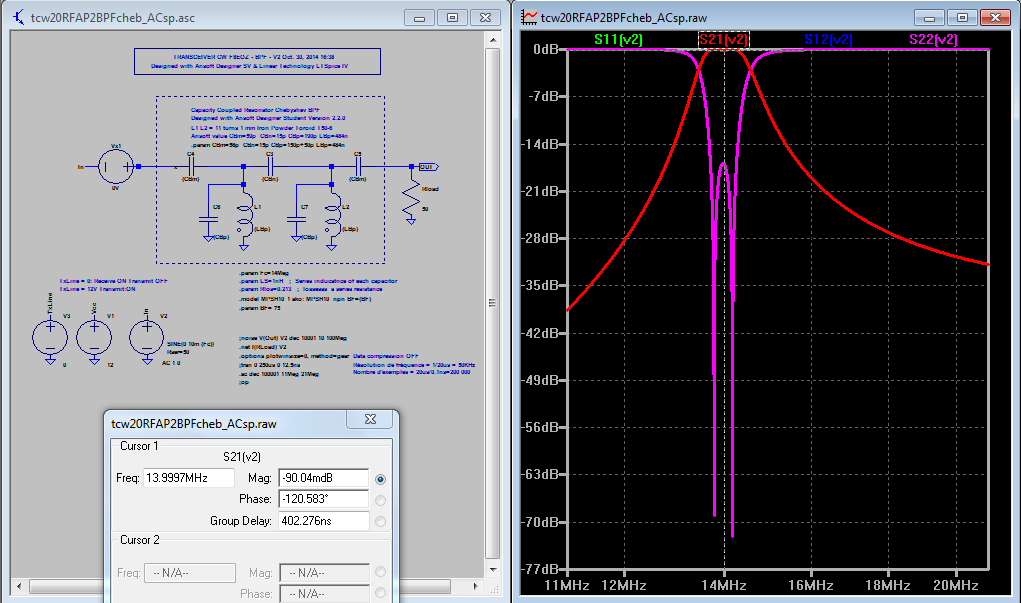The width and height of the screenshot is (1021, 603).
Task: Select the Mag radio button for Cursor 1
Action: pyautogui.click(x=380, y=479)
